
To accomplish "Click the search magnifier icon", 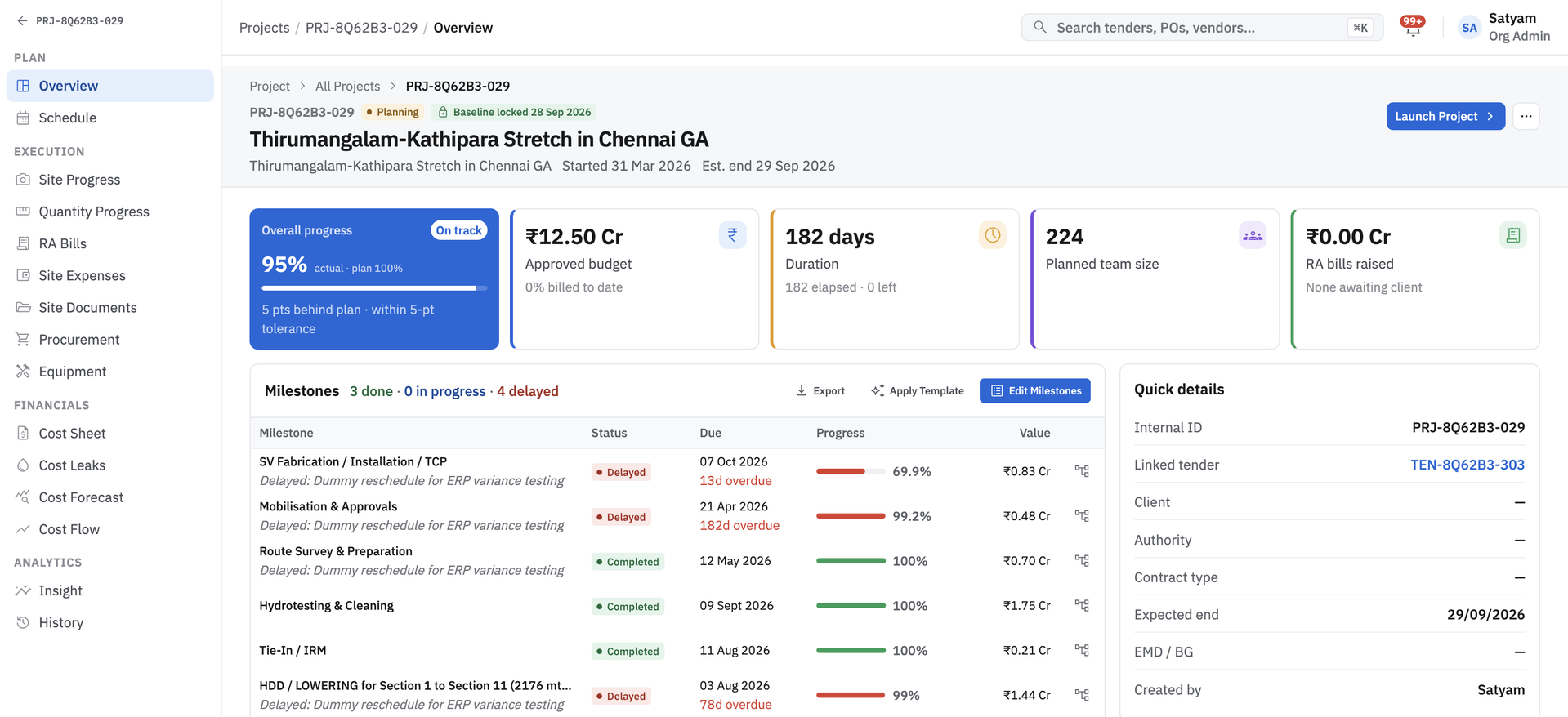I will point(1039,27).
